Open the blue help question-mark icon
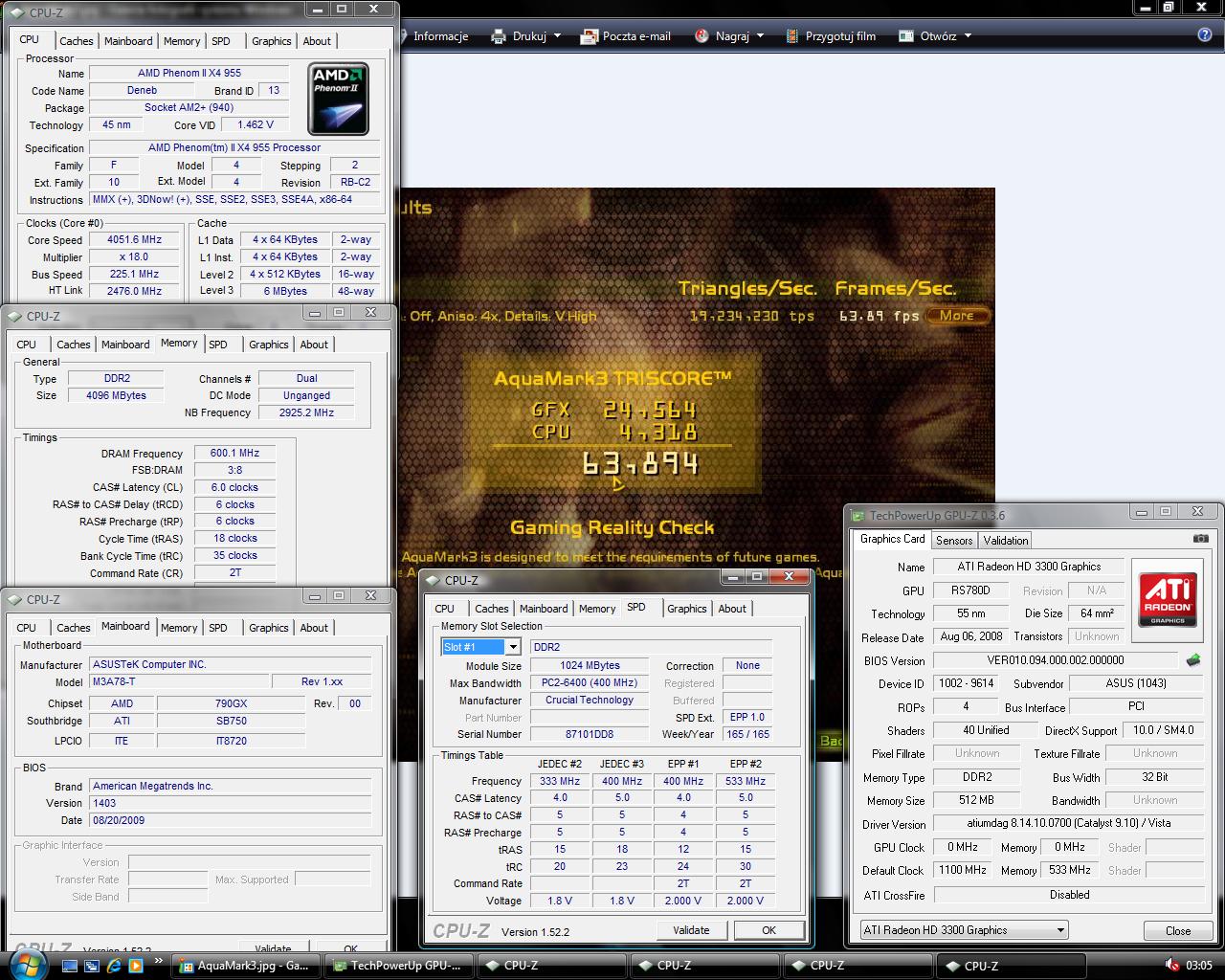 tap(1205, 35)
